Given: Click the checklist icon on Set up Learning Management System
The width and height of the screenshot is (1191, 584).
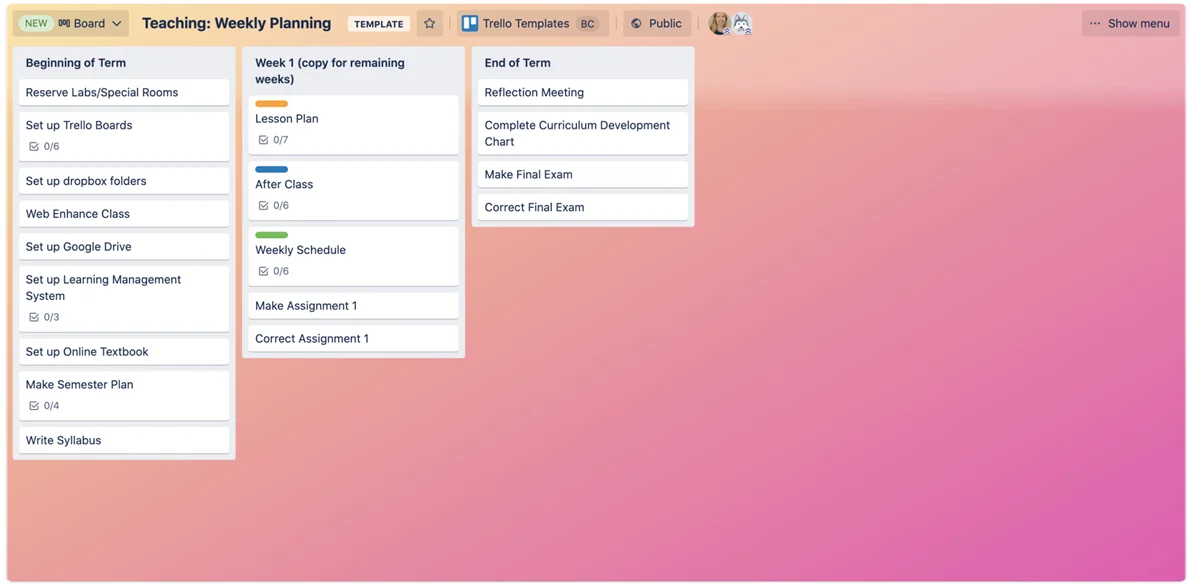Looking at the screenshot, I should (33, 317).
